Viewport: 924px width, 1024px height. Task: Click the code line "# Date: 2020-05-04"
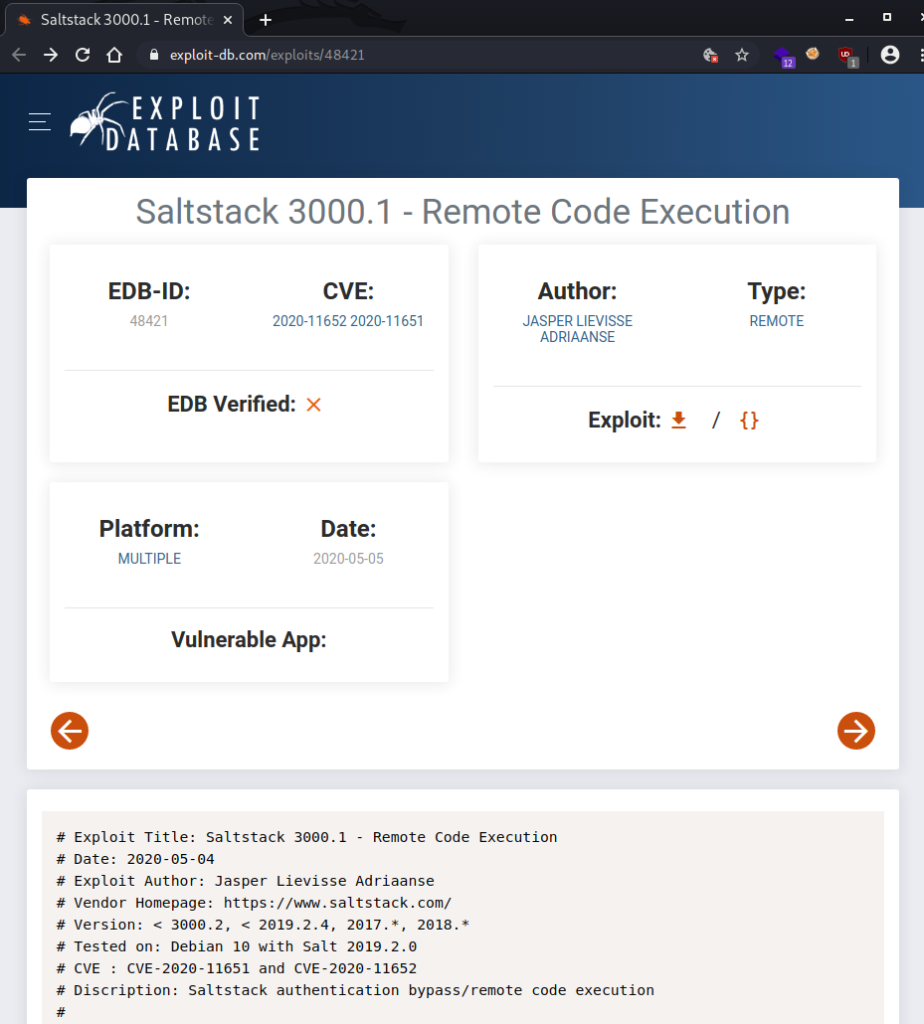135,859
